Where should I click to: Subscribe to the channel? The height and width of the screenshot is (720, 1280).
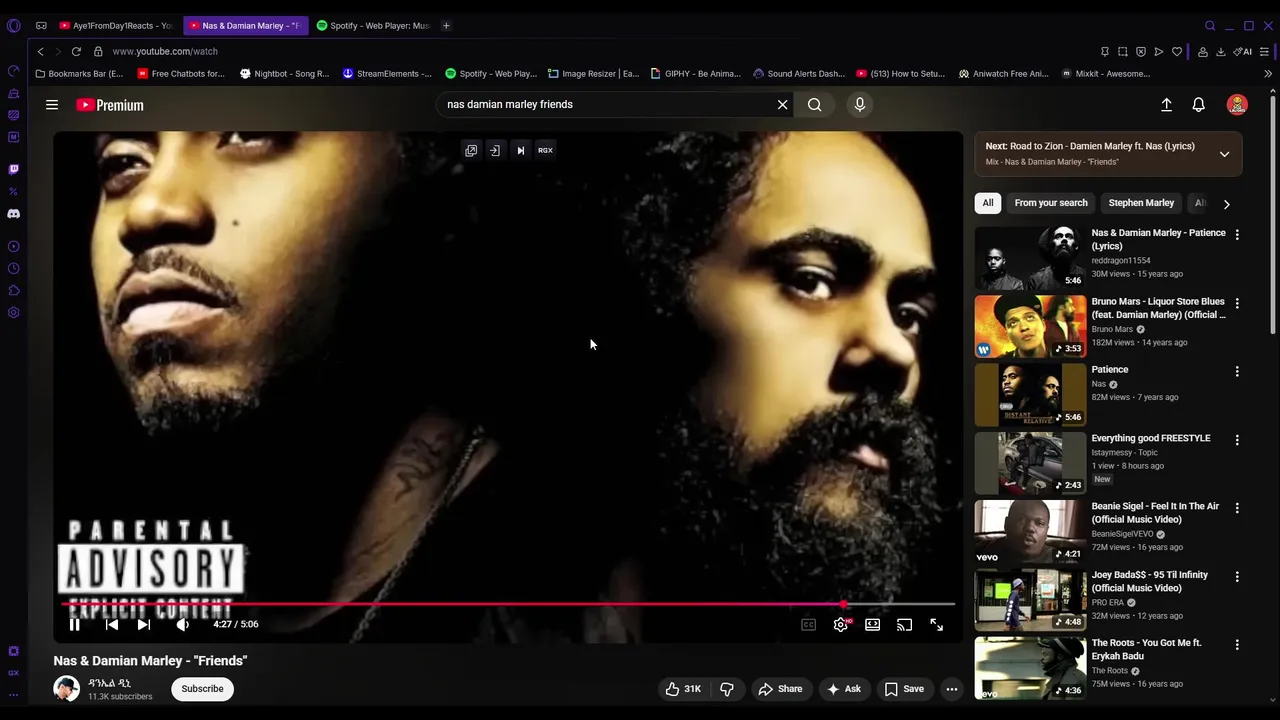pyautogui.click(x=202, y=689)
